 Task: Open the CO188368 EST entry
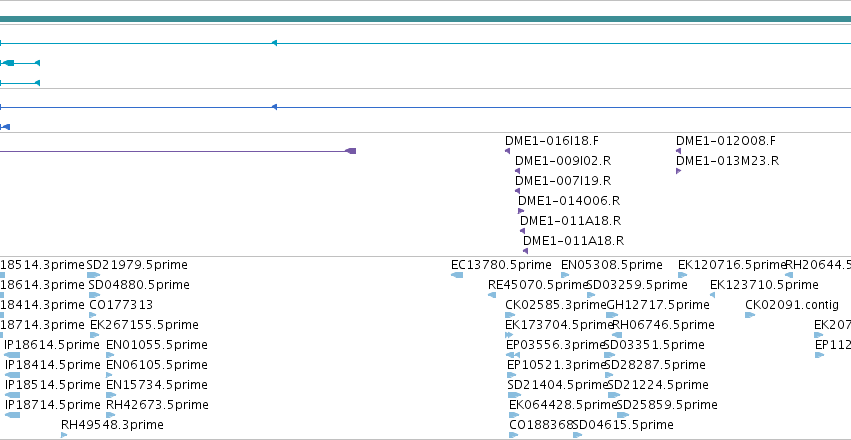(x=542, y=425)
